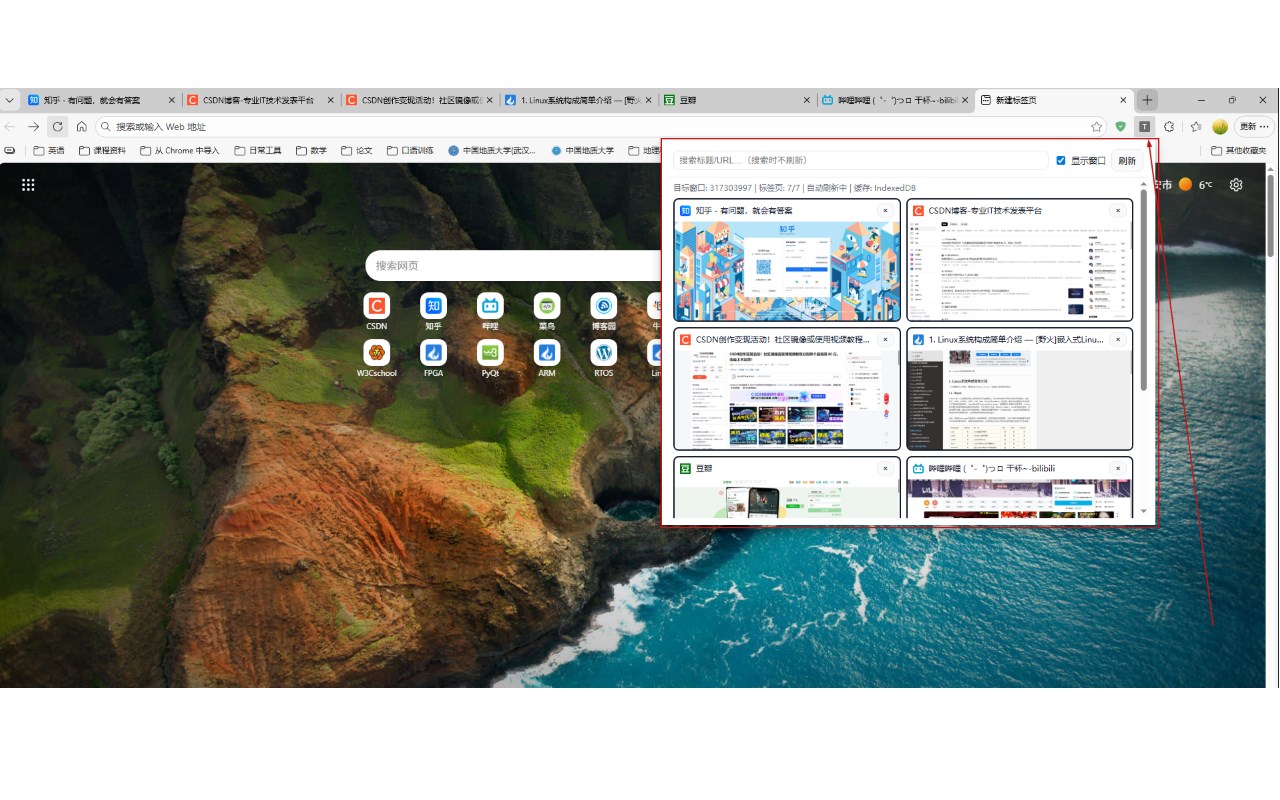Close the 哔哩哔哩 card in the popup

click(x=1118, y=468)
